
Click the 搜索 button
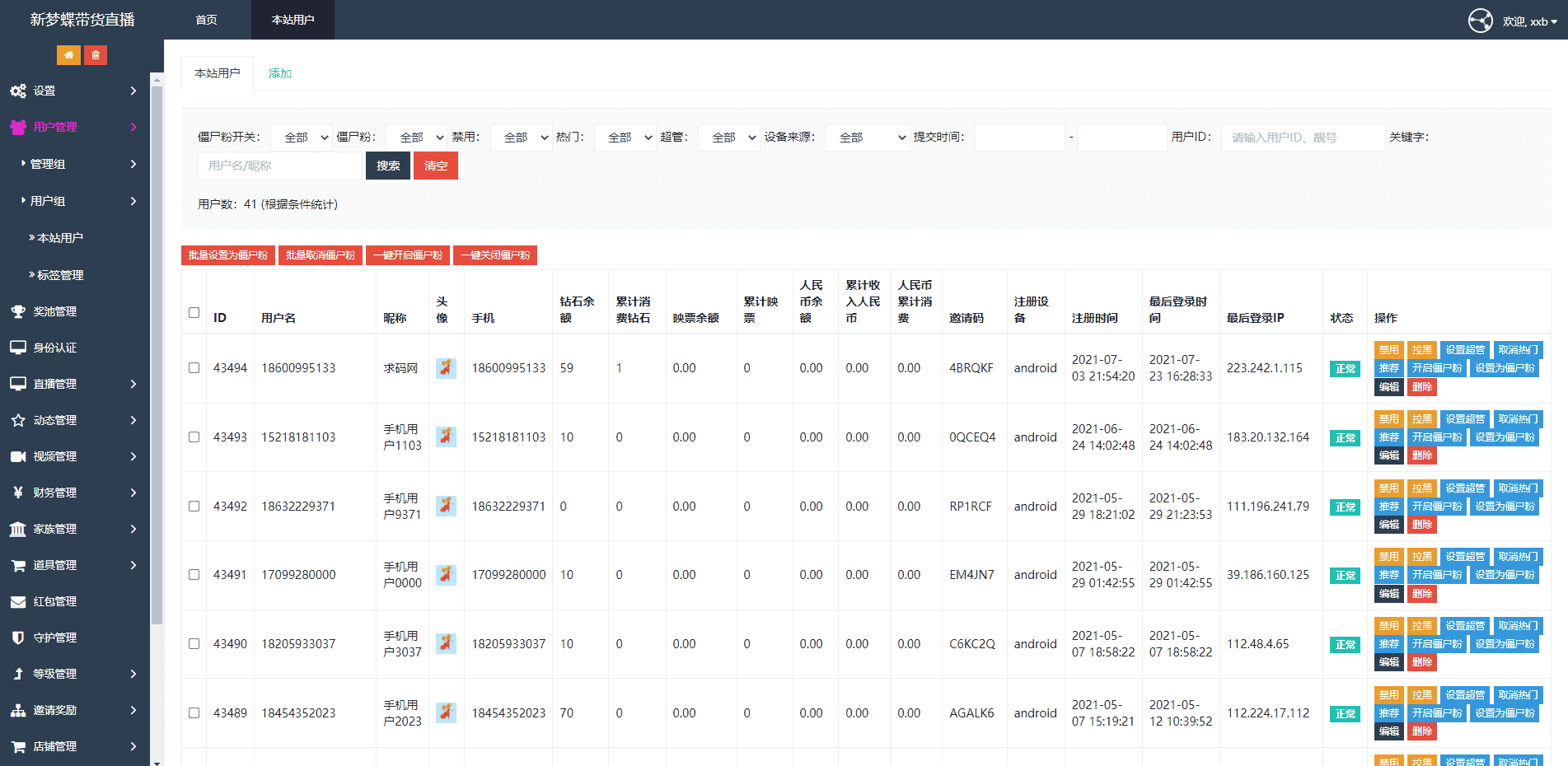pos(388,166)
